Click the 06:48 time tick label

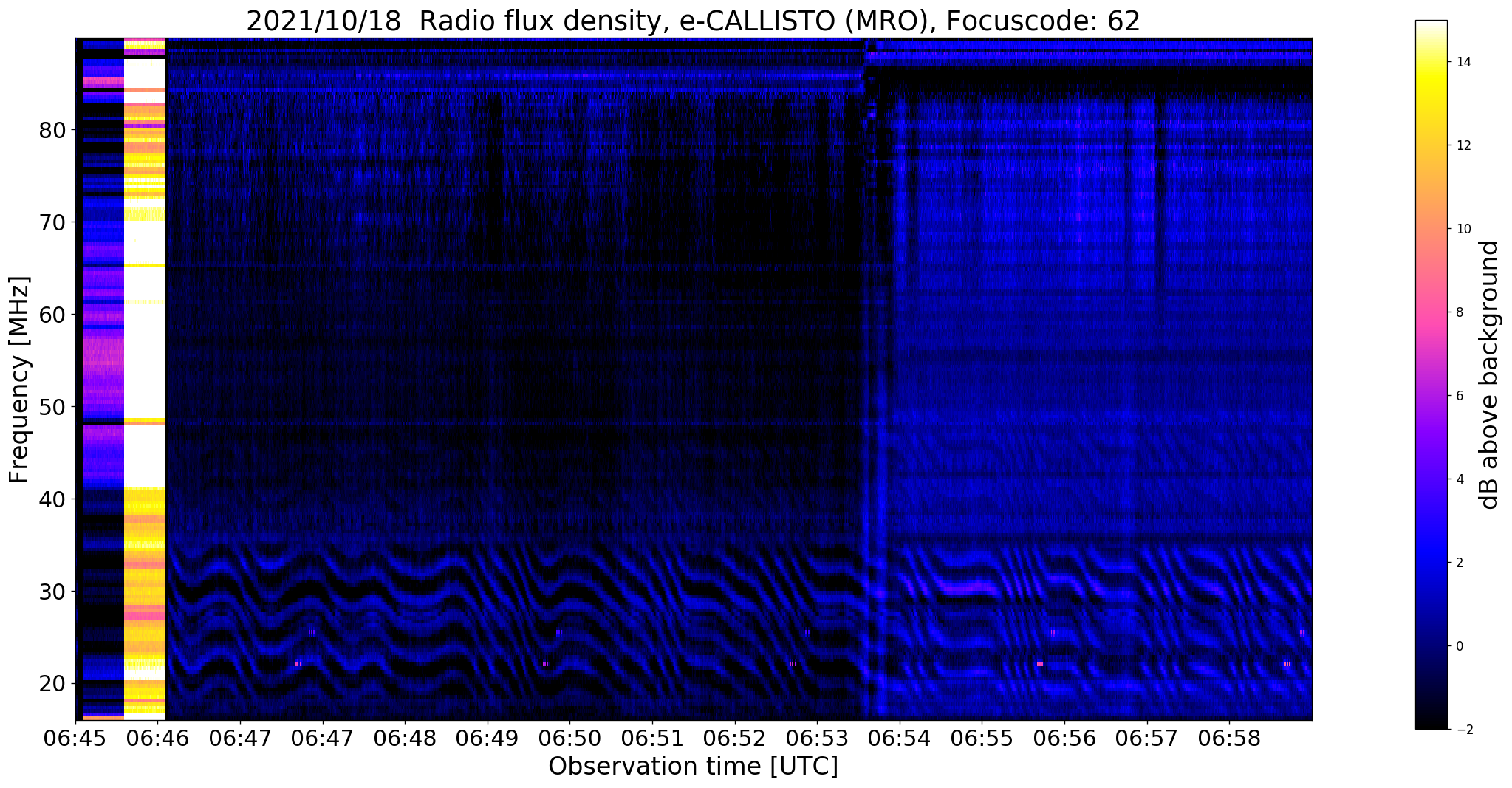[x=405, y=739]
